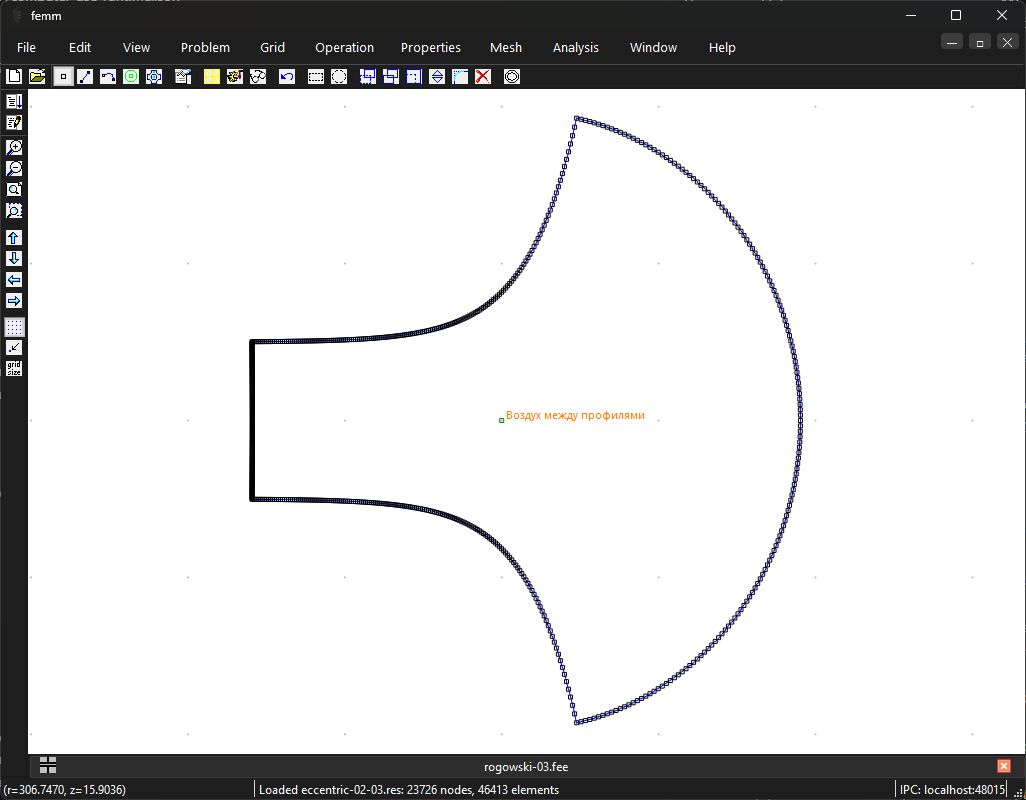
Task: Open the Mesh menu
Action: [506, 48]
